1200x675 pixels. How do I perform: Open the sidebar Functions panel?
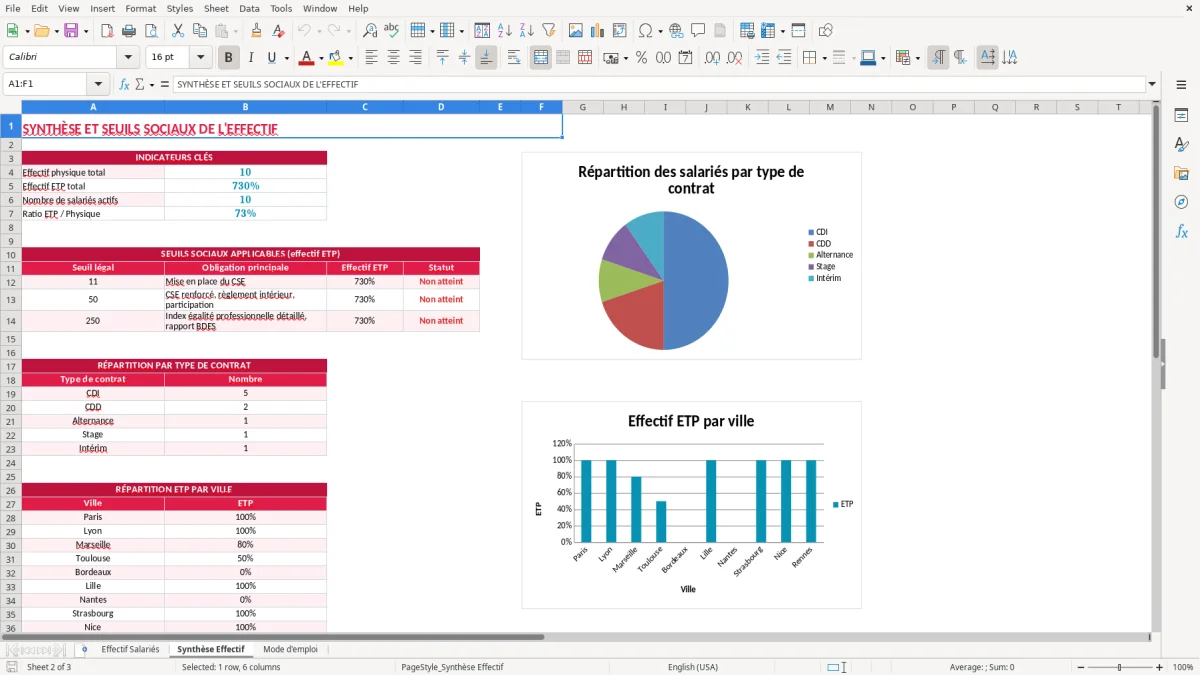(1181, 231)
